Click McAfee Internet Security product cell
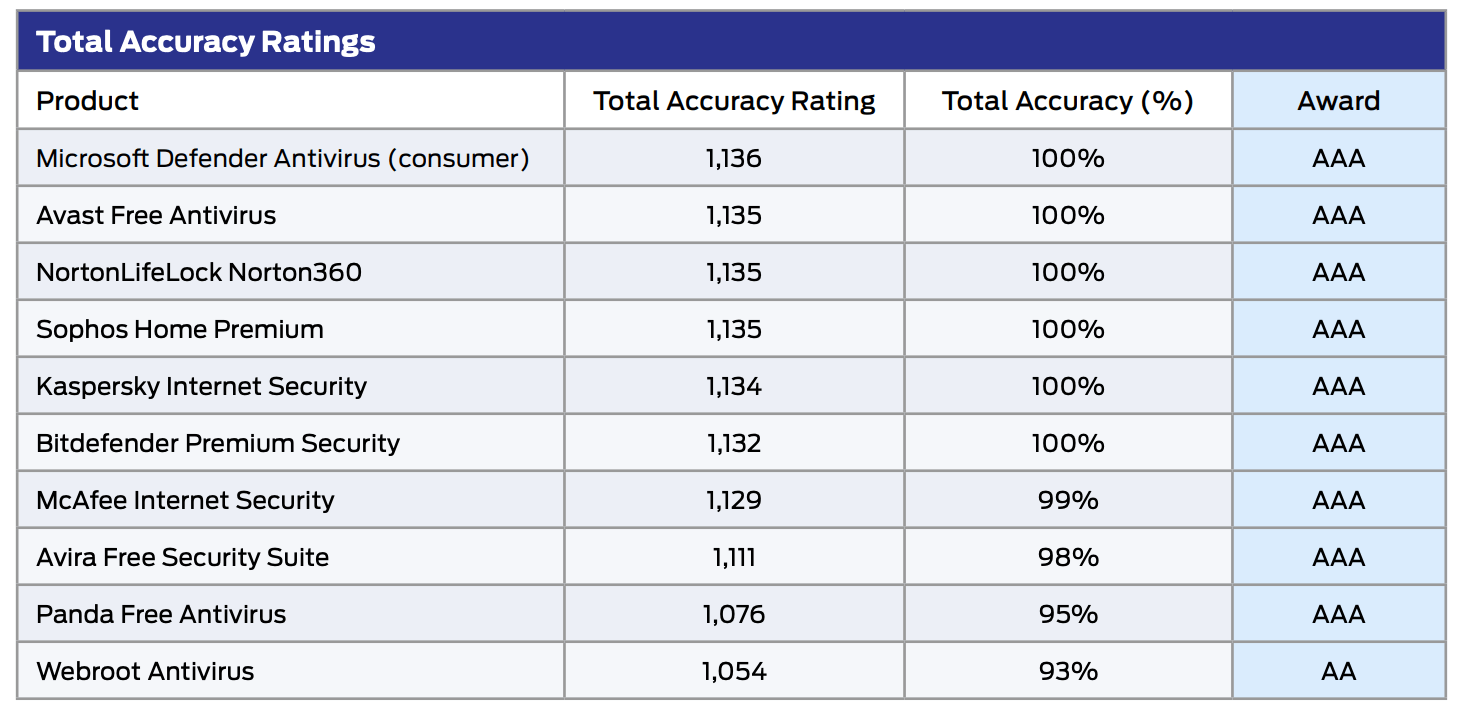Image resolution: width=1464 pixels, height=716 pixels. point(185,500)
